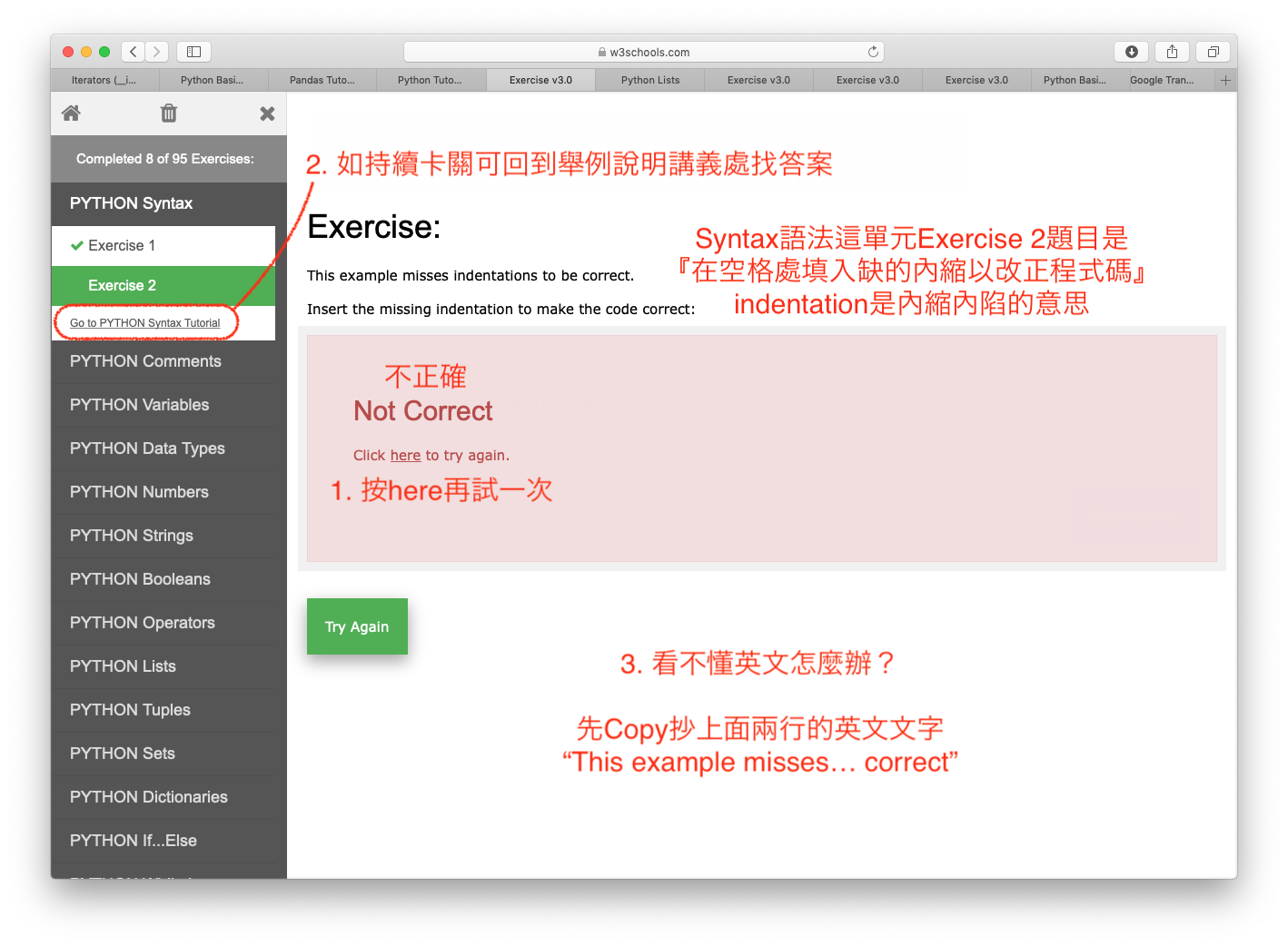Expand the PYTHON Comments section
This screenshot has width=1288, height=946.
point(145,361)
